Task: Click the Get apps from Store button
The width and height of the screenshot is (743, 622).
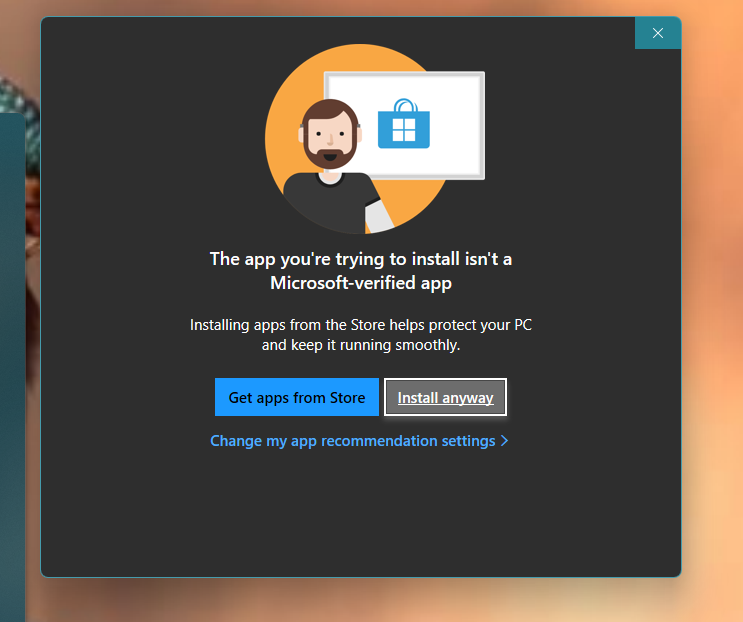Action: (x=297, y=397)
